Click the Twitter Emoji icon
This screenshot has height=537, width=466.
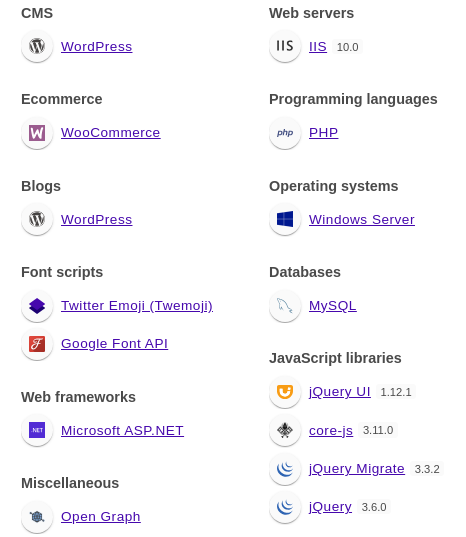37,305
